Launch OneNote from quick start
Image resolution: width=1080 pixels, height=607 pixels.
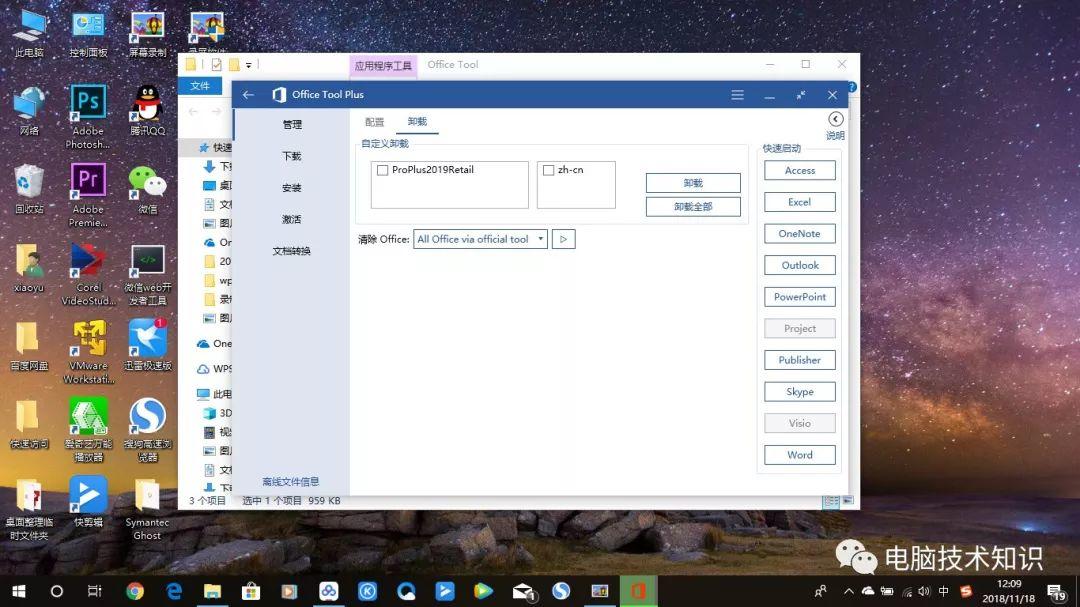(x=800, y=234)
